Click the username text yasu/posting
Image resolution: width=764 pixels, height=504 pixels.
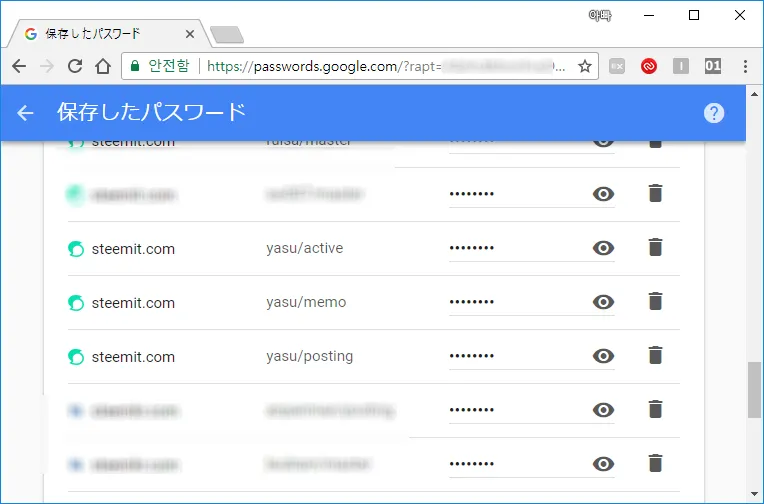coord(309,356)
